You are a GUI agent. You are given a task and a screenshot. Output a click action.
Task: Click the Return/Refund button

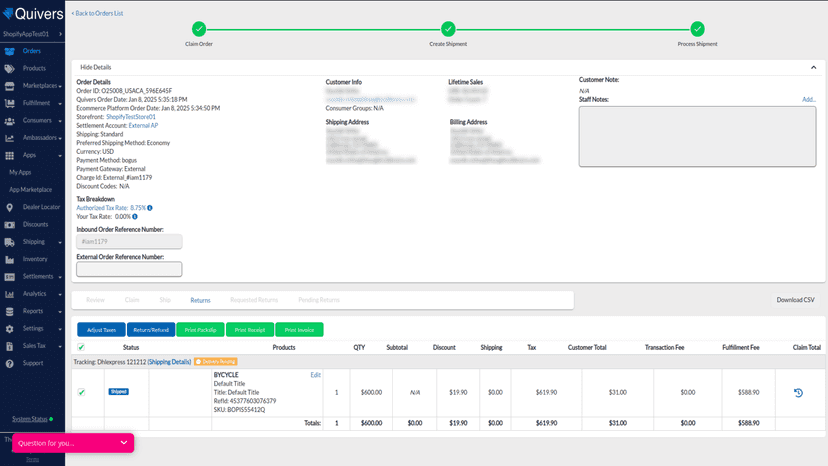click(x=151, y=330)
